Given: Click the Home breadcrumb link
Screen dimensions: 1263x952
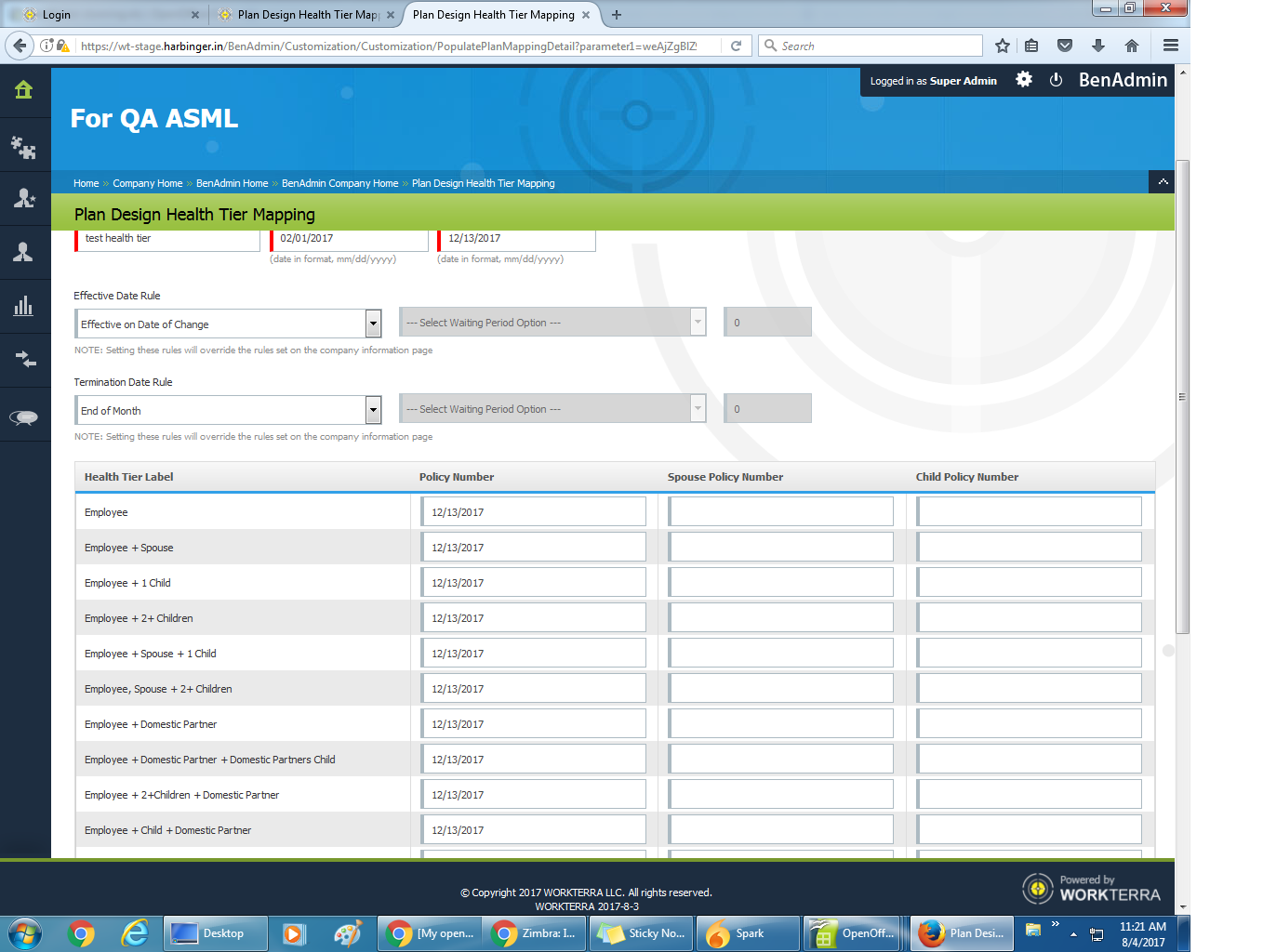Looking at the screenshot, I should click(86, 183).
